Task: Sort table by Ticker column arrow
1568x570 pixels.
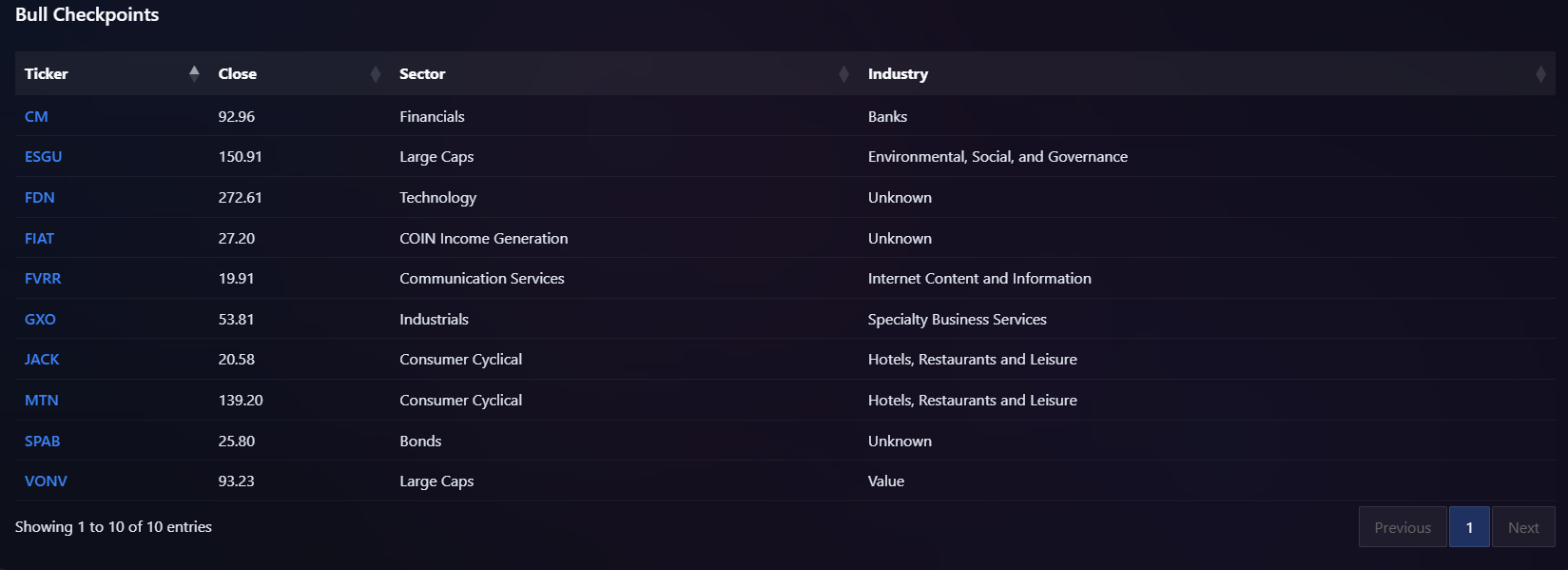Action: click(194, 73)
